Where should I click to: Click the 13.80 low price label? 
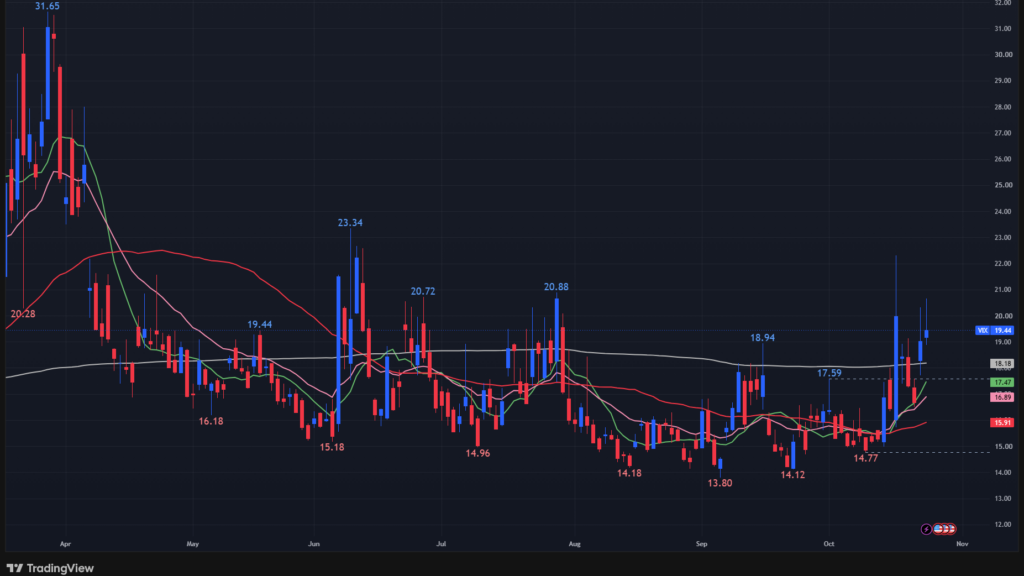pyautogui.click(x=720, y=483)
